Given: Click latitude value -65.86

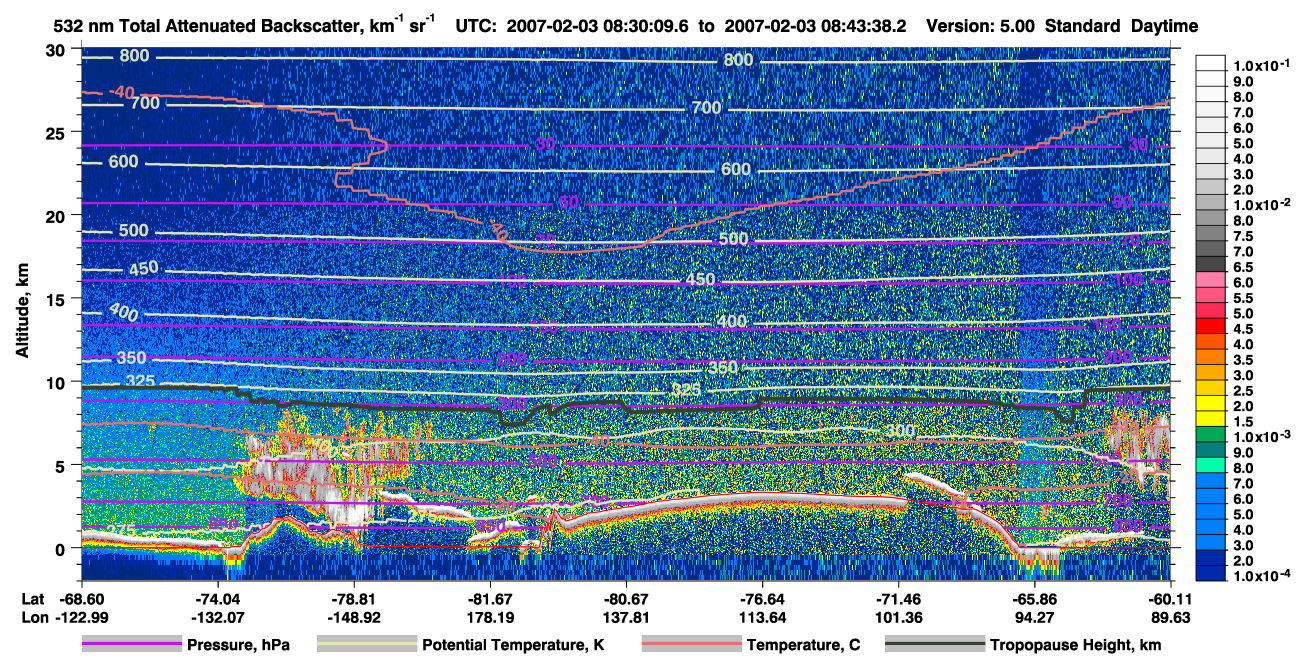Looking at the screenshot, I should point(1034,600).
